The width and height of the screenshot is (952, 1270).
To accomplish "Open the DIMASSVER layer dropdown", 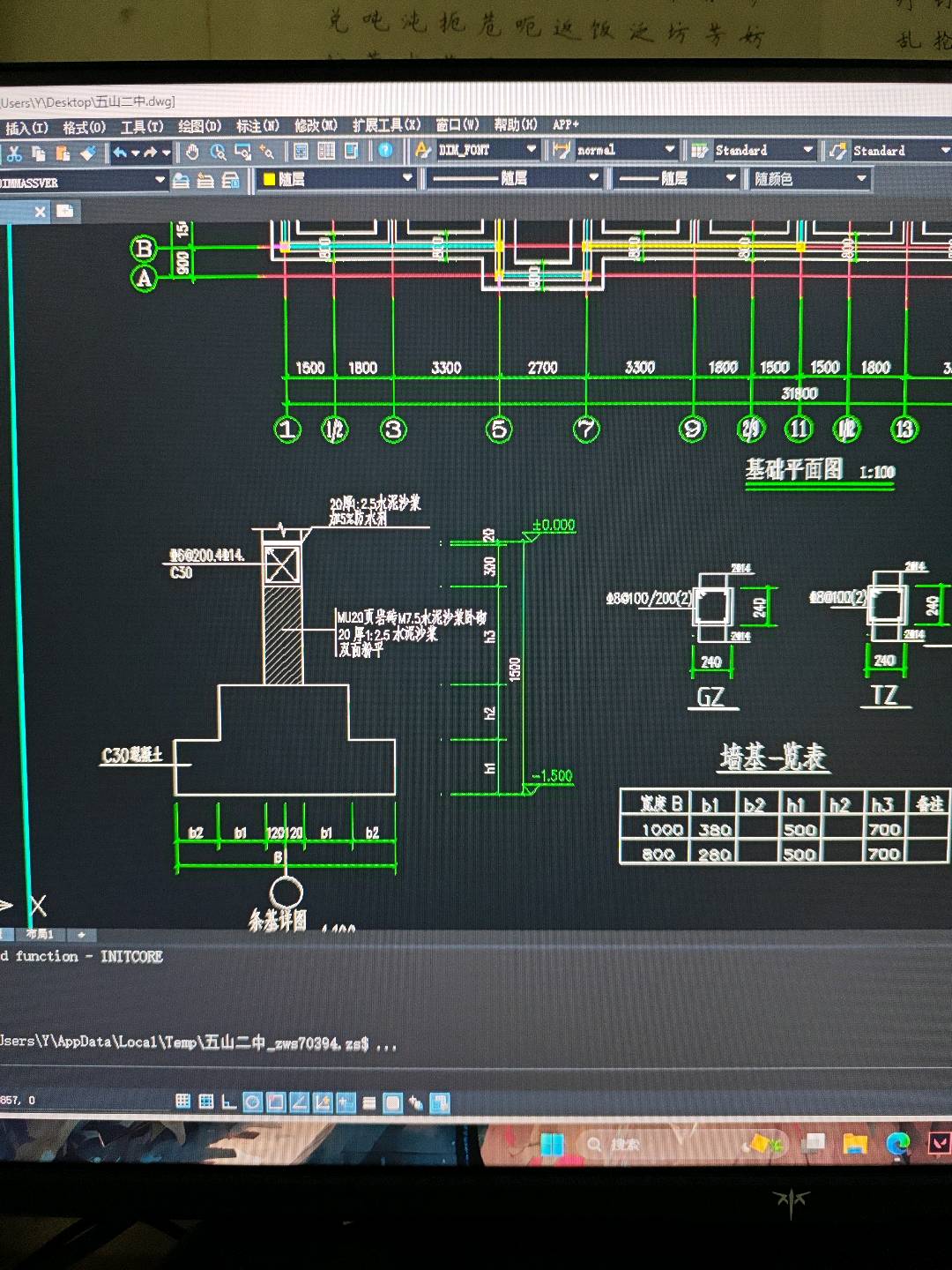I will pos(160,180).
